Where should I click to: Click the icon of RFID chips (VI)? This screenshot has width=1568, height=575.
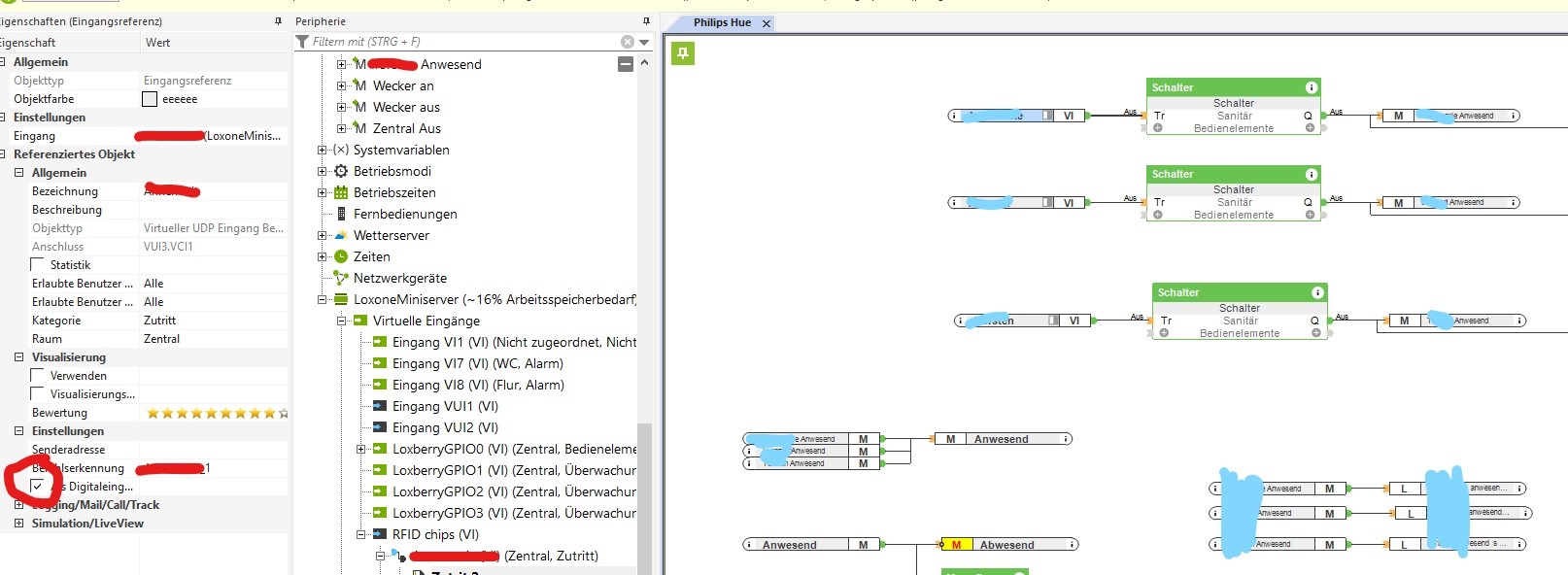(x=380, y=534)
